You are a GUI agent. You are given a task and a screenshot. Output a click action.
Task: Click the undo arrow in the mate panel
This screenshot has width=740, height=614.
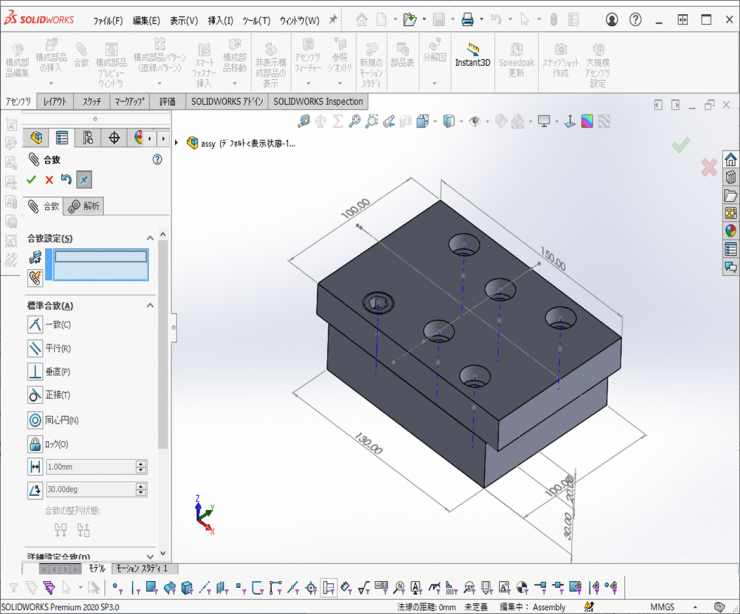point(66,179)
